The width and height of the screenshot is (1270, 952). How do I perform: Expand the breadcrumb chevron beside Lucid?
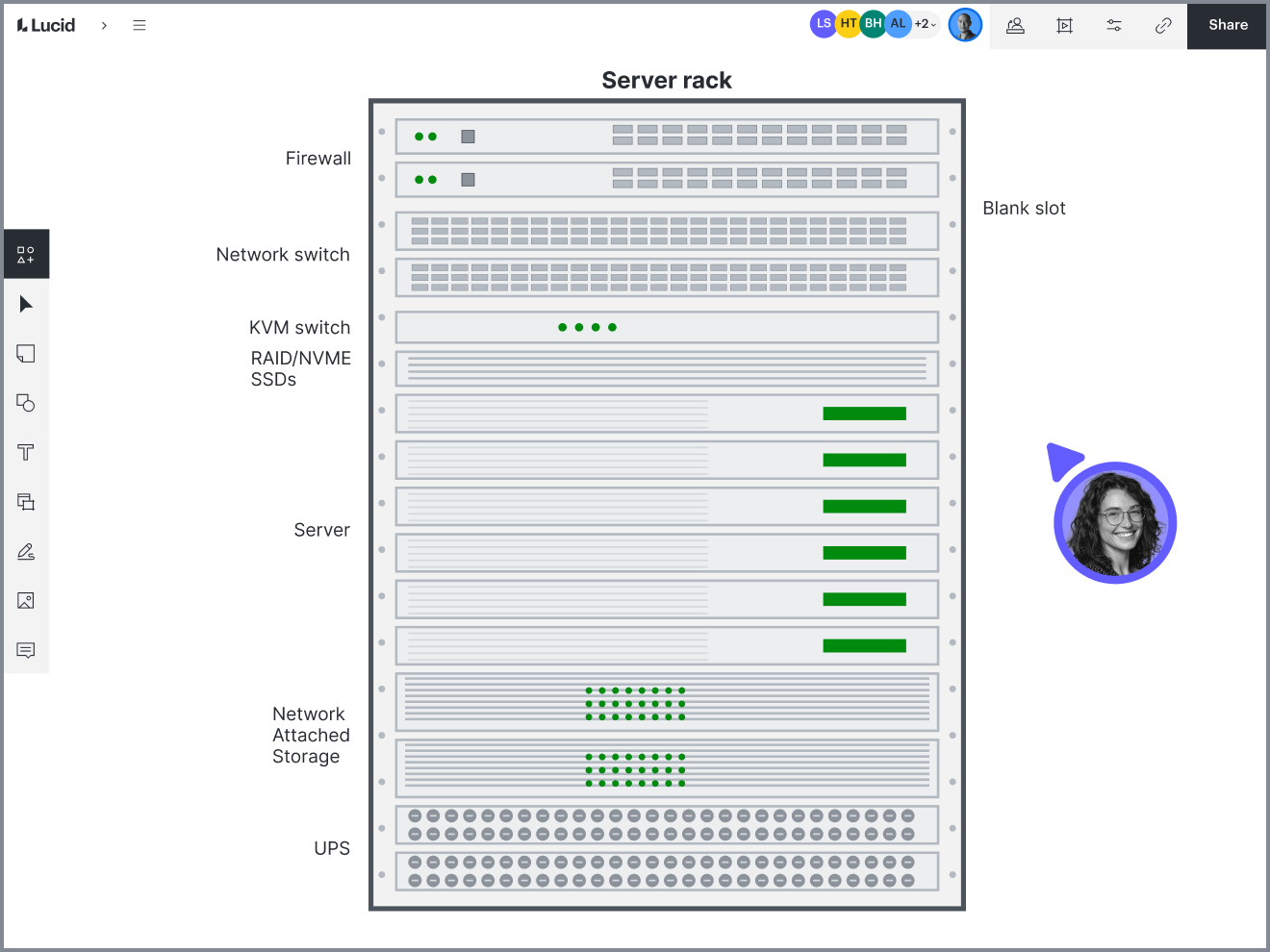click(104, 25)
